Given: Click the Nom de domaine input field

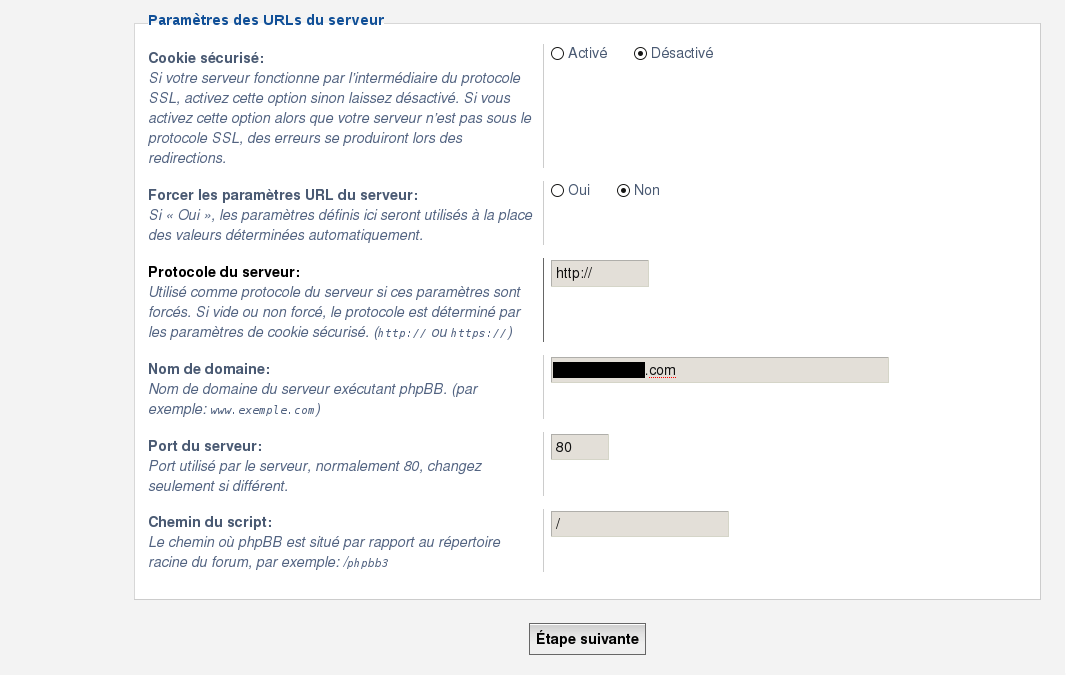Looking at the screenshot, I should (719, 370).
